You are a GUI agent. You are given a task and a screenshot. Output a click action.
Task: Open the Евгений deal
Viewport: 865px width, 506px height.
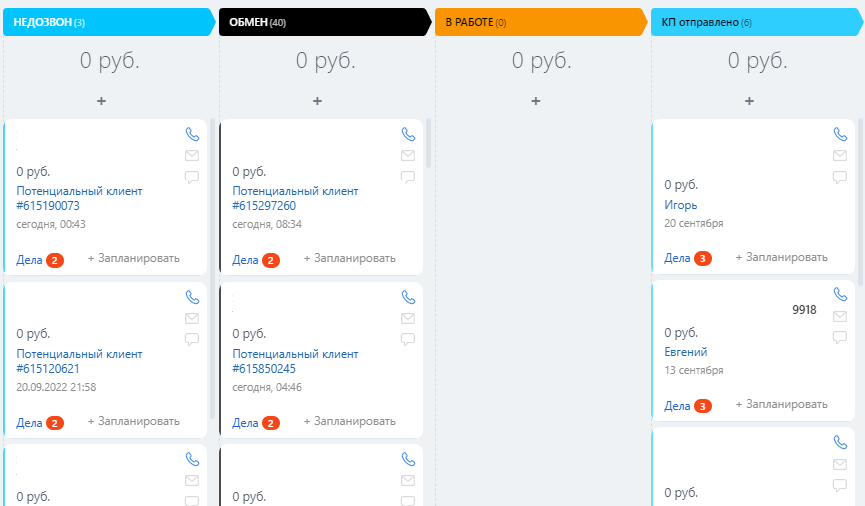685,351
